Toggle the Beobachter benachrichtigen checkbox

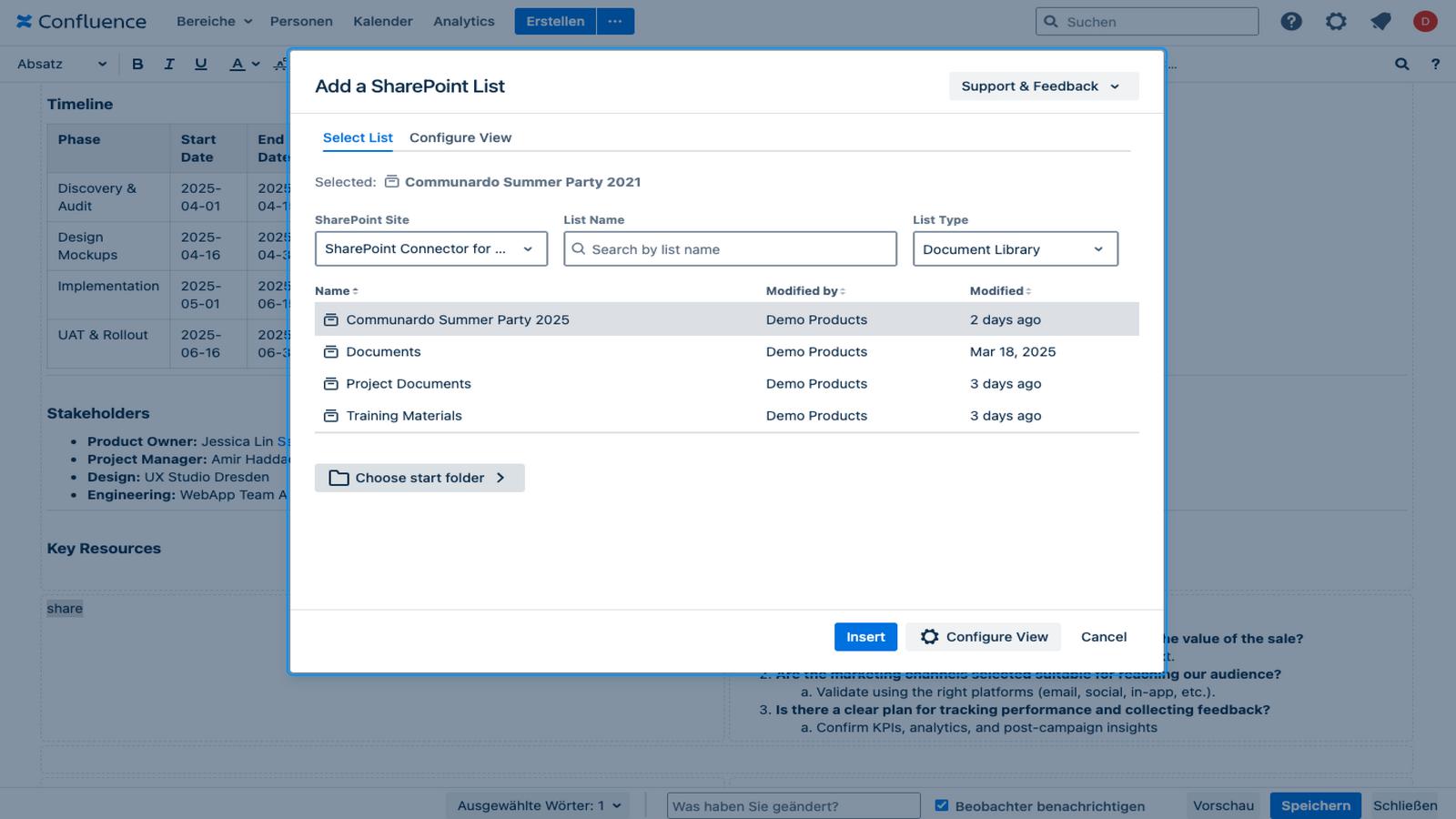tap(942, 805)
